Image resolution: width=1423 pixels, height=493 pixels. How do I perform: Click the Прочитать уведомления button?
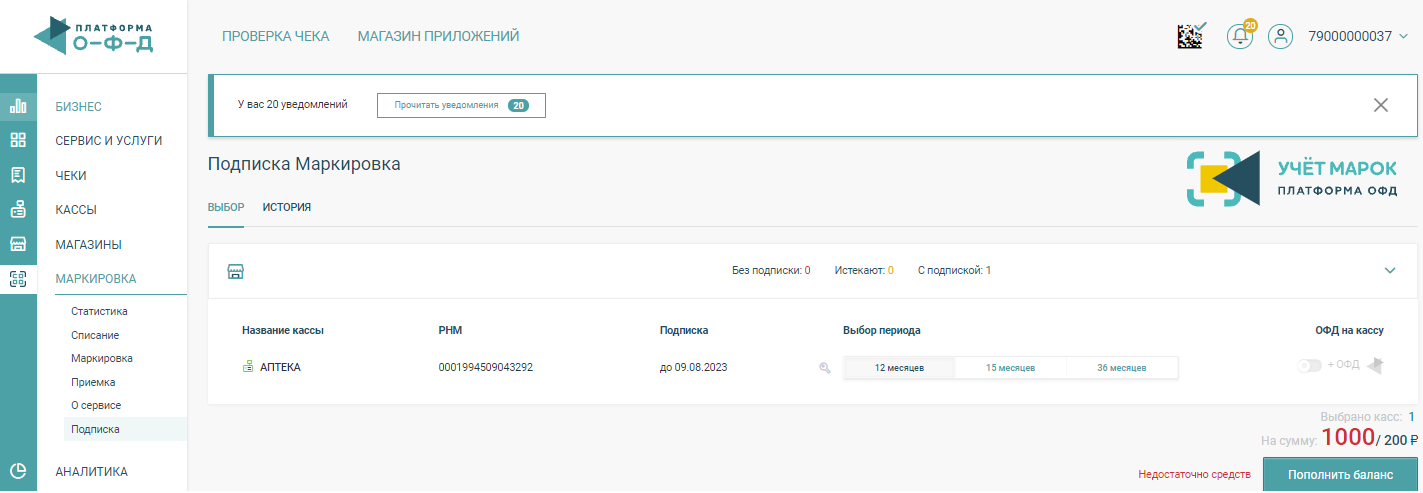(461, 105)
